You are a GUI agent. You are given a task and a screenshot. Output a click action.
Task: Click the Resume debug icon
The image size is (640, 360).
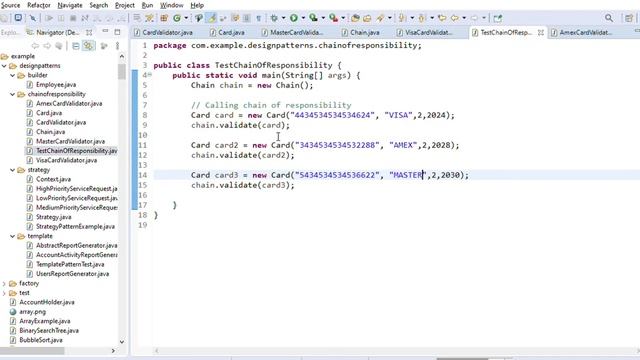coord(49,18)
